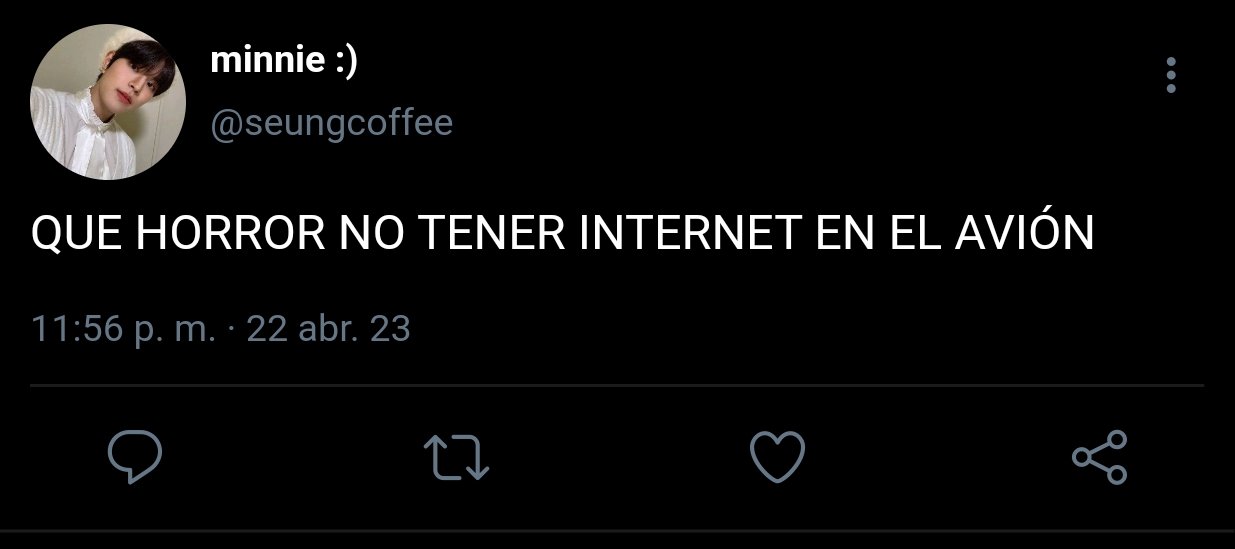1235x549 pixels.
Task: Tap the word INTERNET in the tweet
Action: (x=689, y=236)
